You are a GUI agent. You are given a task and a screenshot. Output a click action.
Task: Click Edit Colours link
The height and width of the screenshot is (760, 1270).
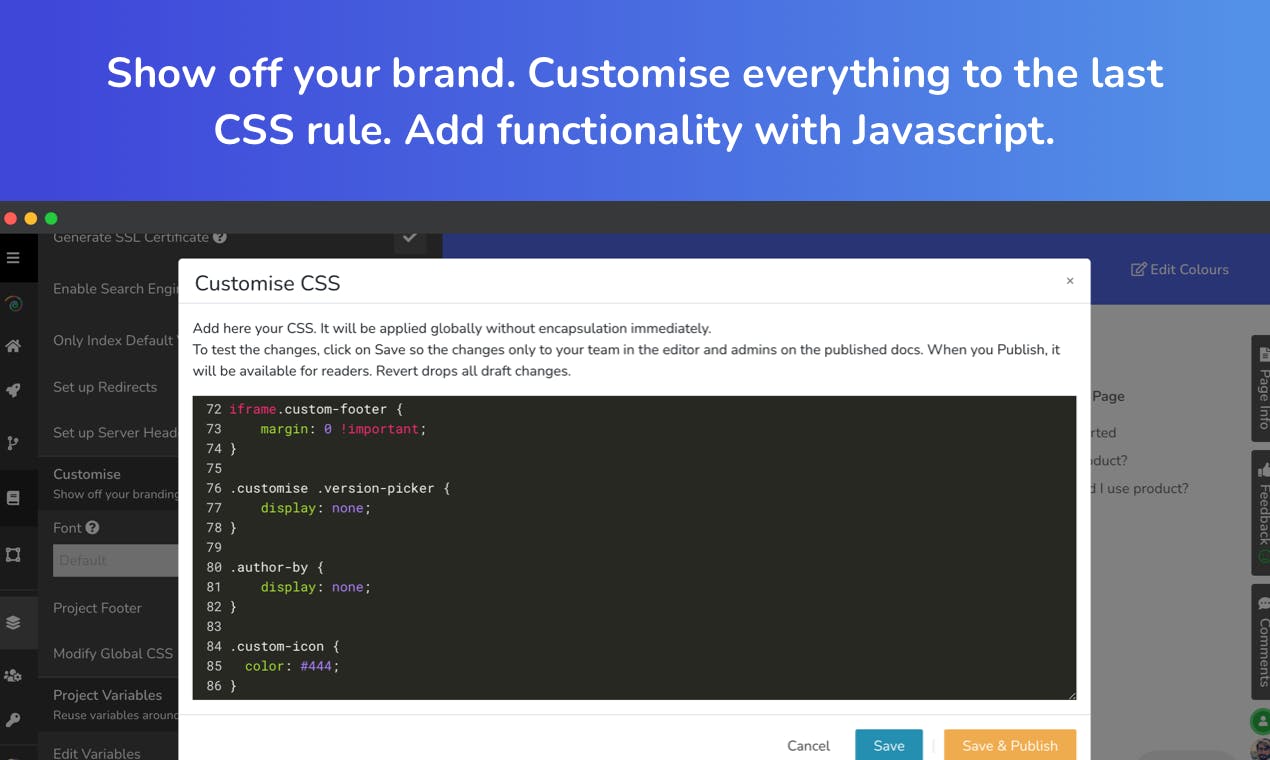pos(1180,269)
